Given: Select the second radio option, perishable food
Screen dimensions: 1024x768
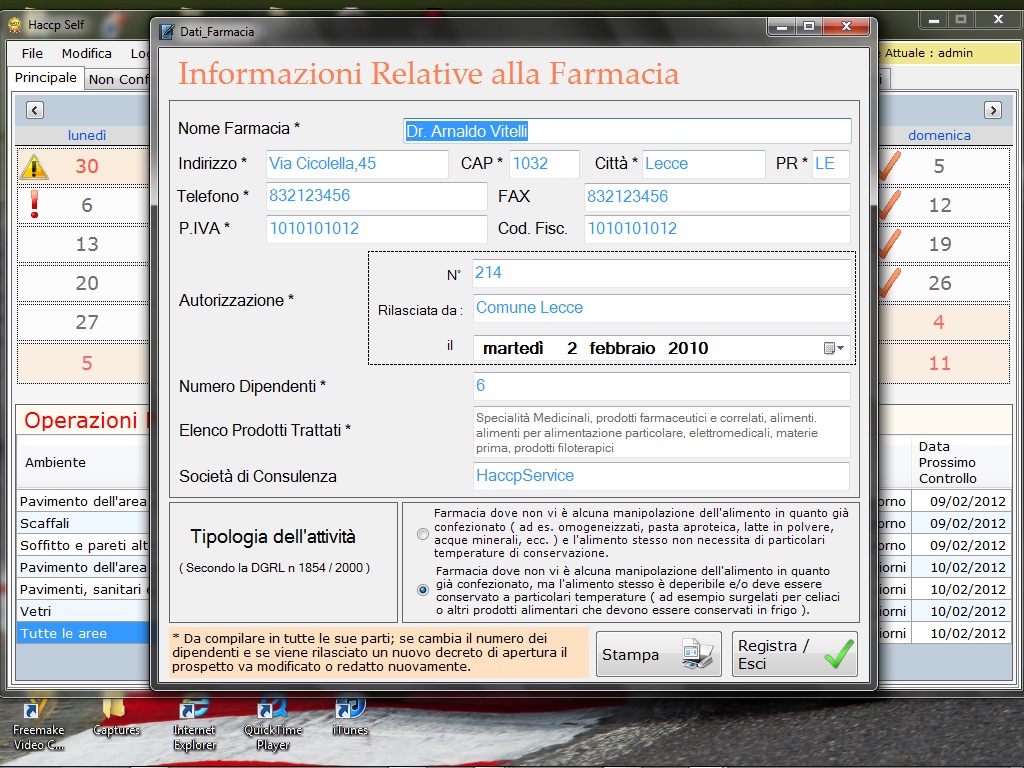Looking at the screenshot, I should pyautogui.click(x=423, y=590).
